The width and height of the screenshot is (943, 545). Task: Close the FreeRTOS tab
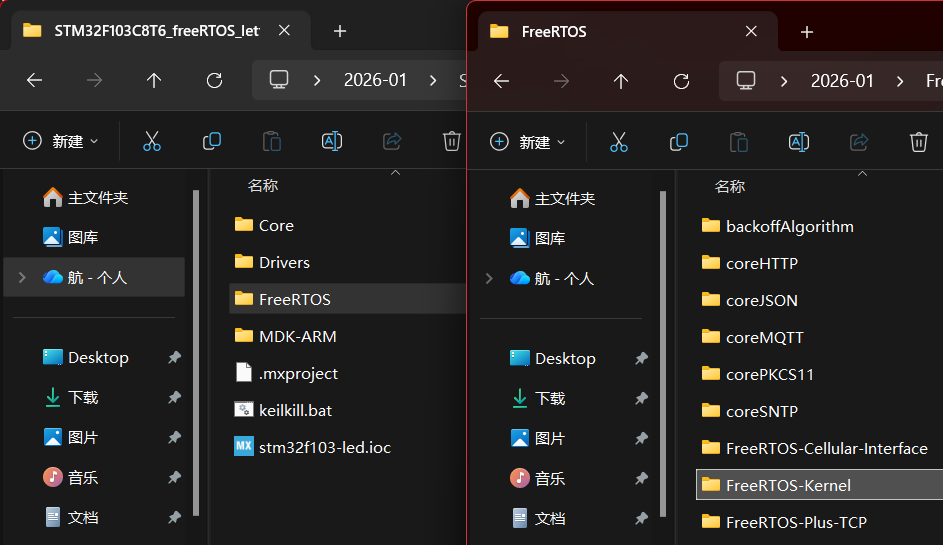coord(751,31)
